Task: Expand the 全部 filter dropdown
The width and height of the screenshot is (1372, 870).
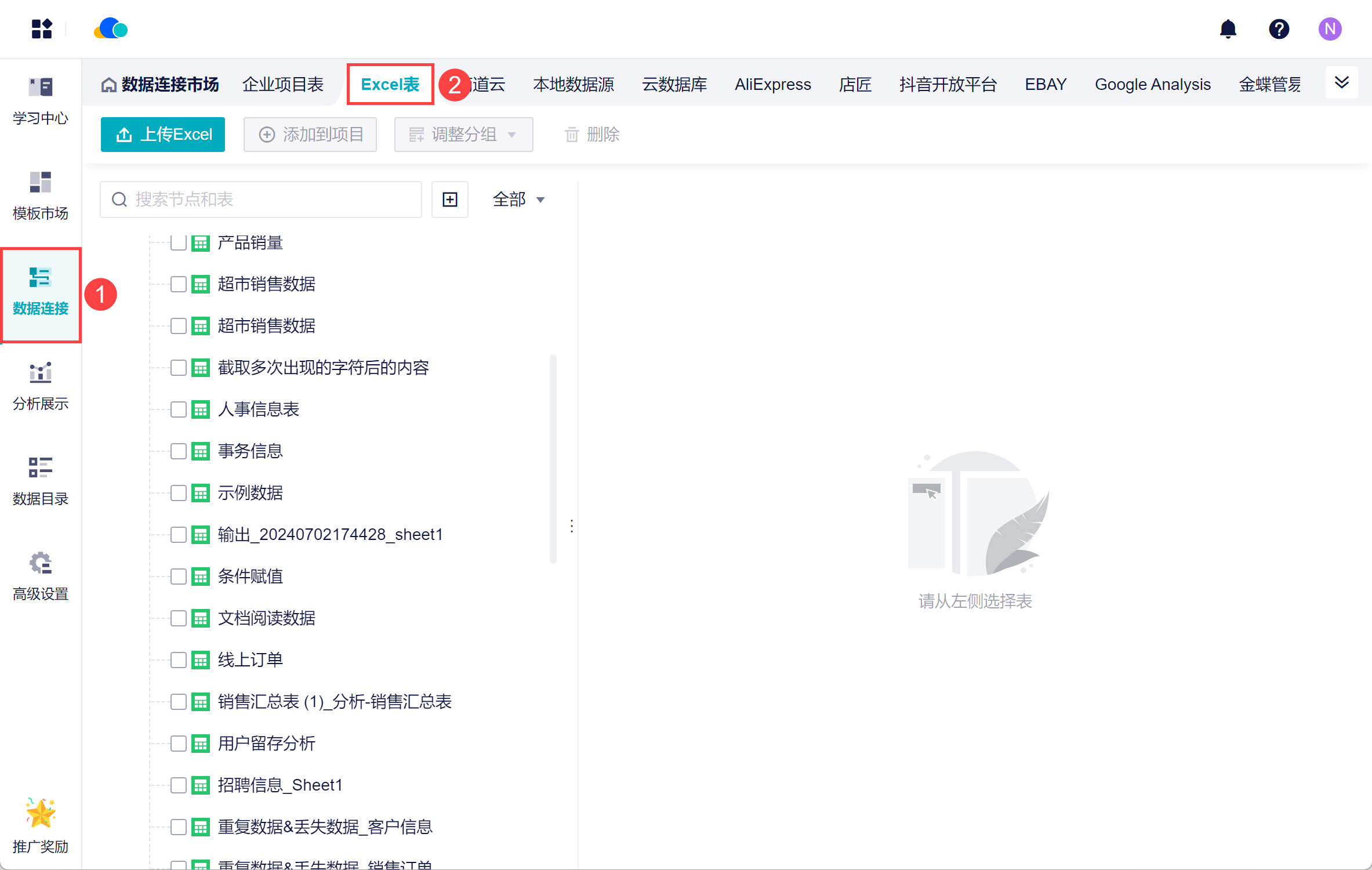Action: [518, 200]
